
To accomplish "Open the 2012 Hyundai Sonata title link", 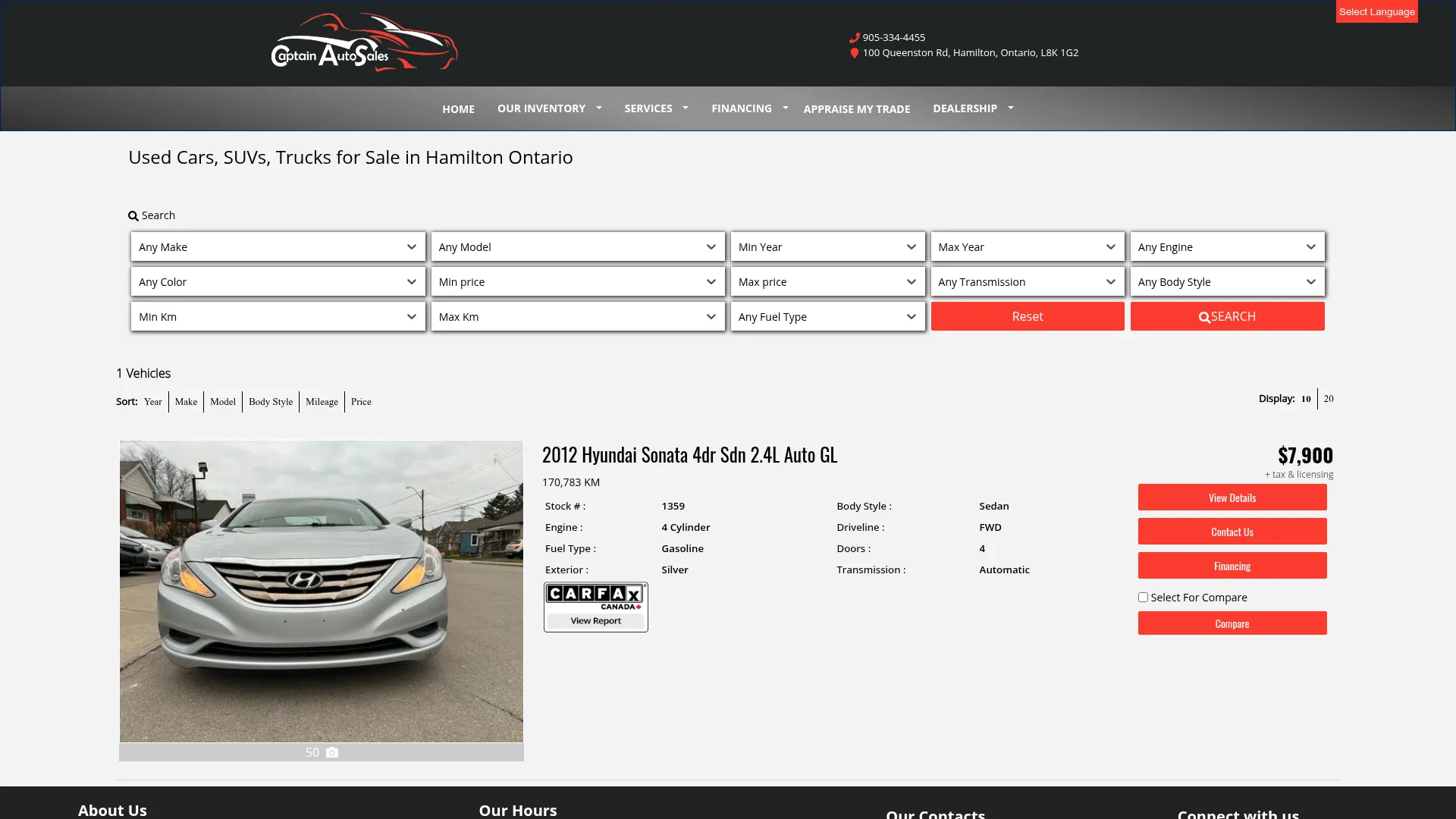I will pos(689,454).
